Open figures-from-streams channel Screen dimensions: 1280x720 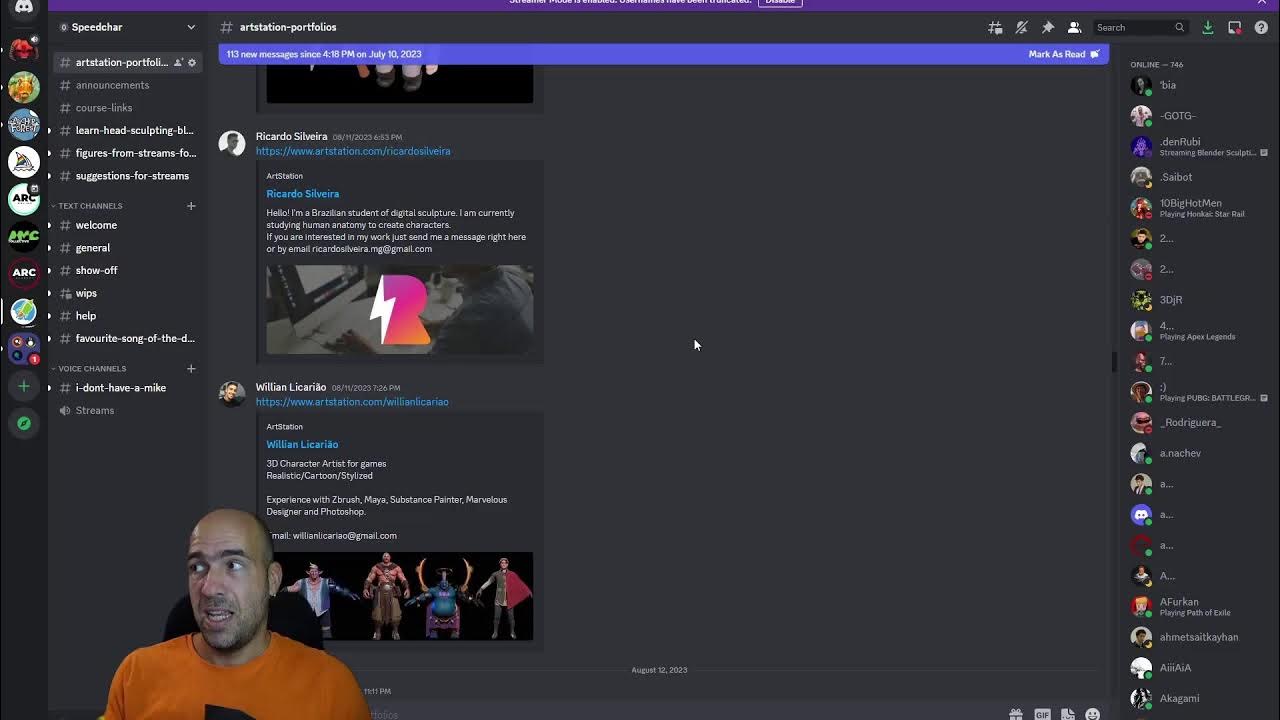point(126,153)
